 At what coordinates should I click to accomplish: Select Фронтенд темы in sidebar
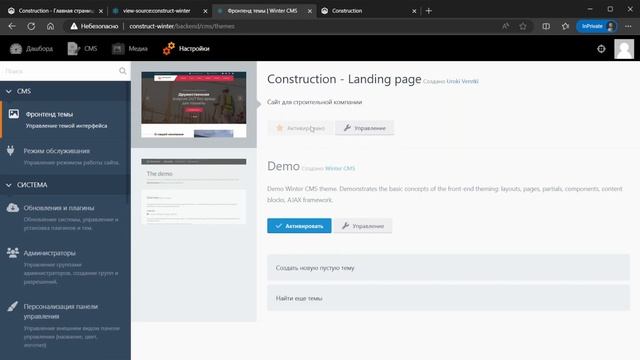(x=65, y=120)
